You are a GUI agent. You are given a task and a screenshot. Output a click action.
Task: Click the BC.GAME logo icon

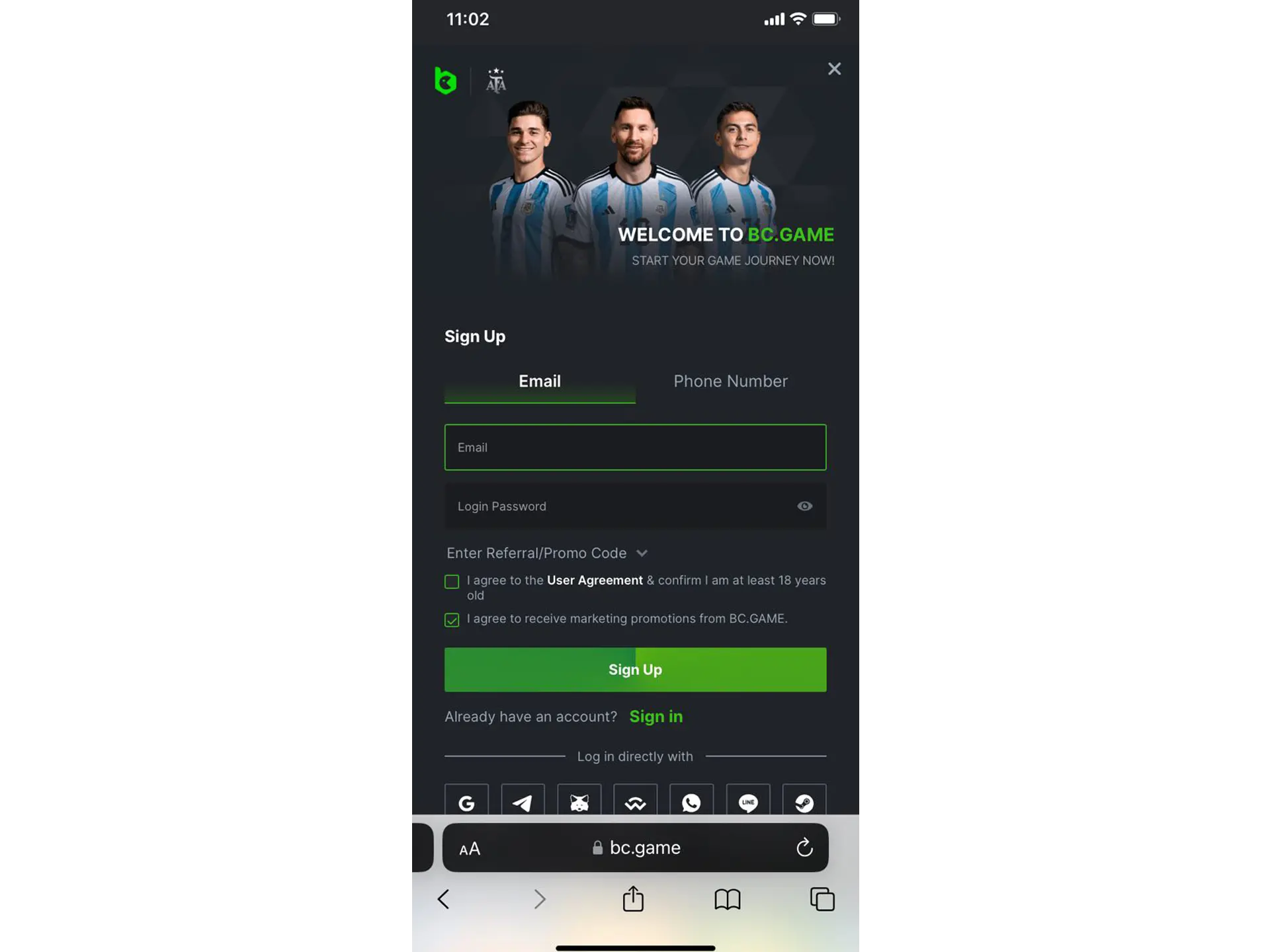pyautogui.click(x=445, y=80)
